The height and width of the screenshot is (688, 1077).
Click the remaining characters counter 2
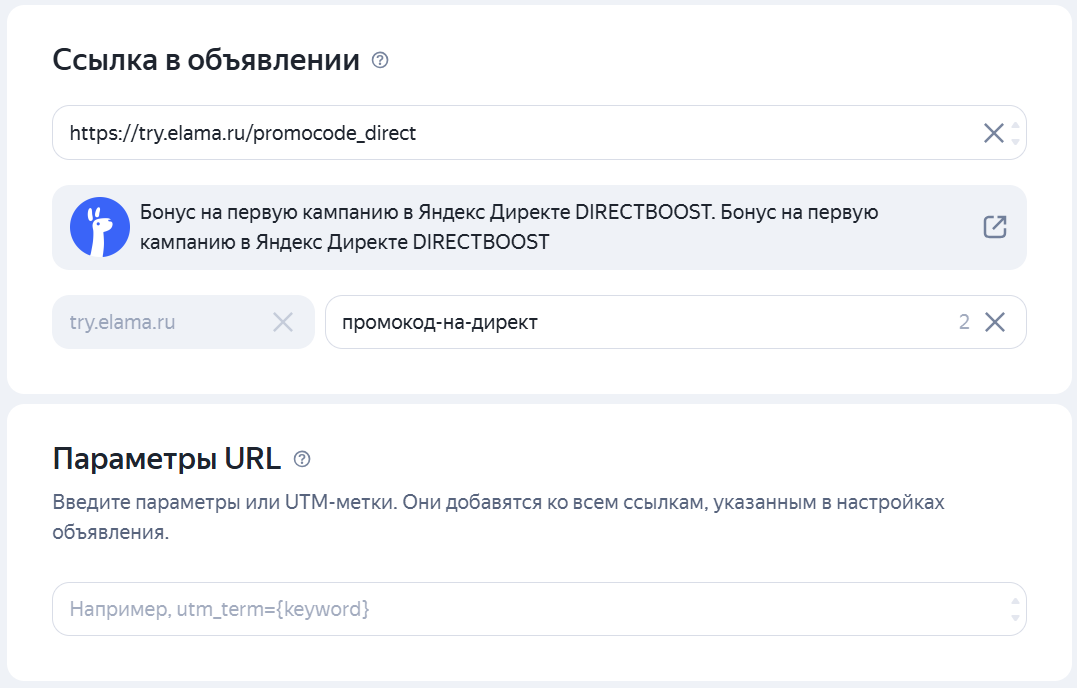pos(964,322)
